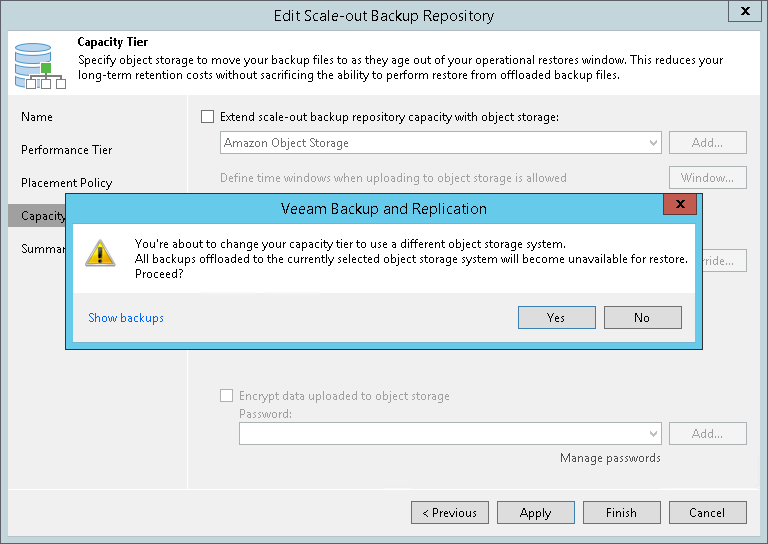
Task: Close the Veeam Backup and Replication dialog
Action: (680, 204)
